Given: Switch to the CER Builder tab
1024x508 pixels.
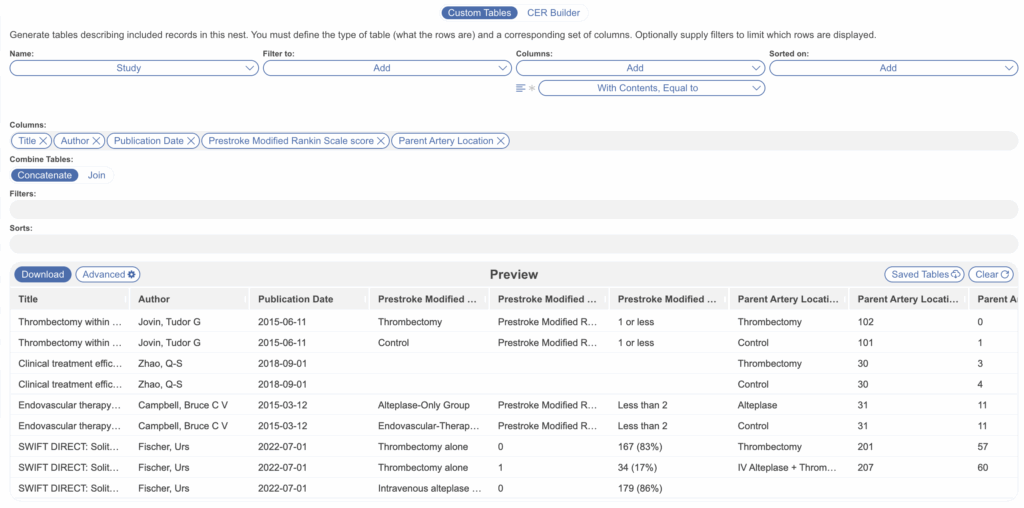Looking at the screenshot, I should [x=553, y=13].
